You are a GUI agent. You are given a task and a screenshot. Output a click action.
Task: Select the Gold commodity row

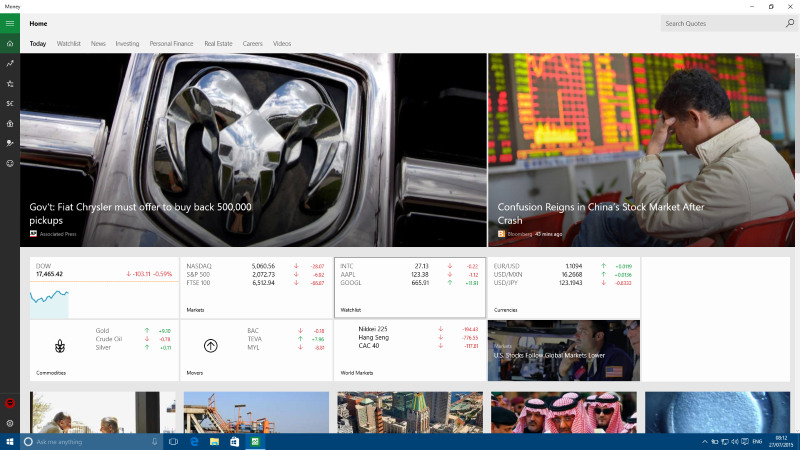[133, 331]
